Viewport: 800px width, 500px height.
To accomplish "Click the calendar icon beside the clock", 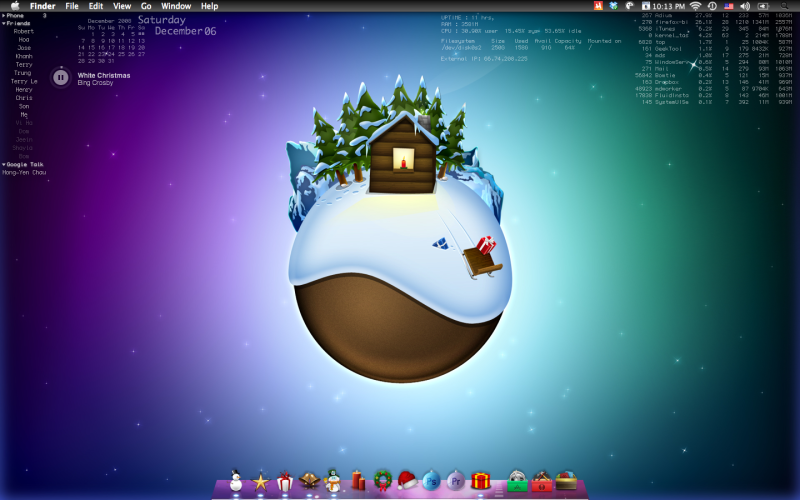I will [x=645, y=6].
